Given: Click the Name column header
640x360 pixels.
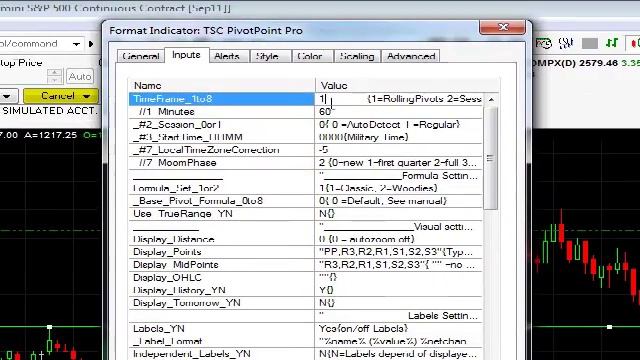Looking at the screenshot, I should click(222, 85).
